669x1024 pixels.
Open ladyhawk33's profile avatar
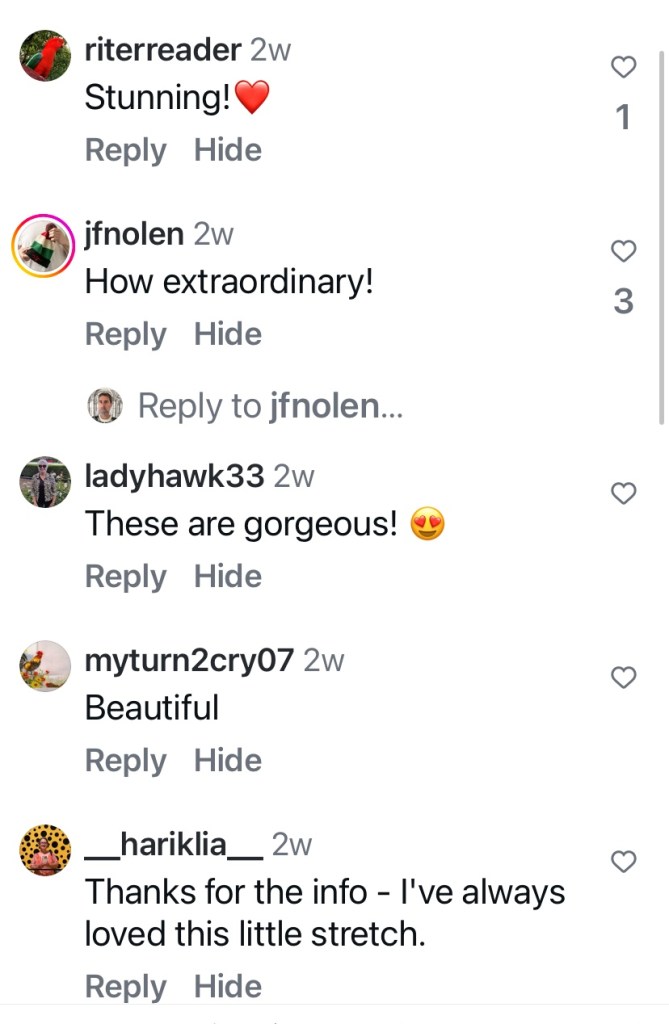pos(45,482)
